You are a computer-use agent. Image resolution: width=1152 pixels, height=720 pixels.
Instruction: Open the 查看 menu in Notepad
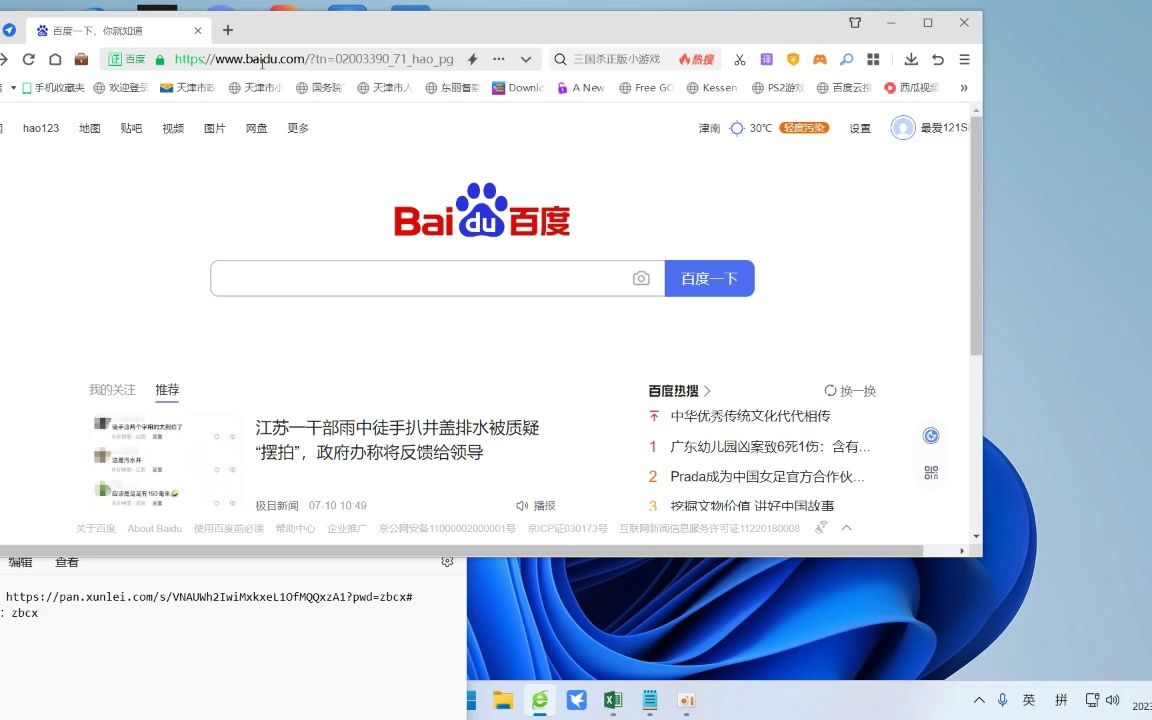point(67,562)
